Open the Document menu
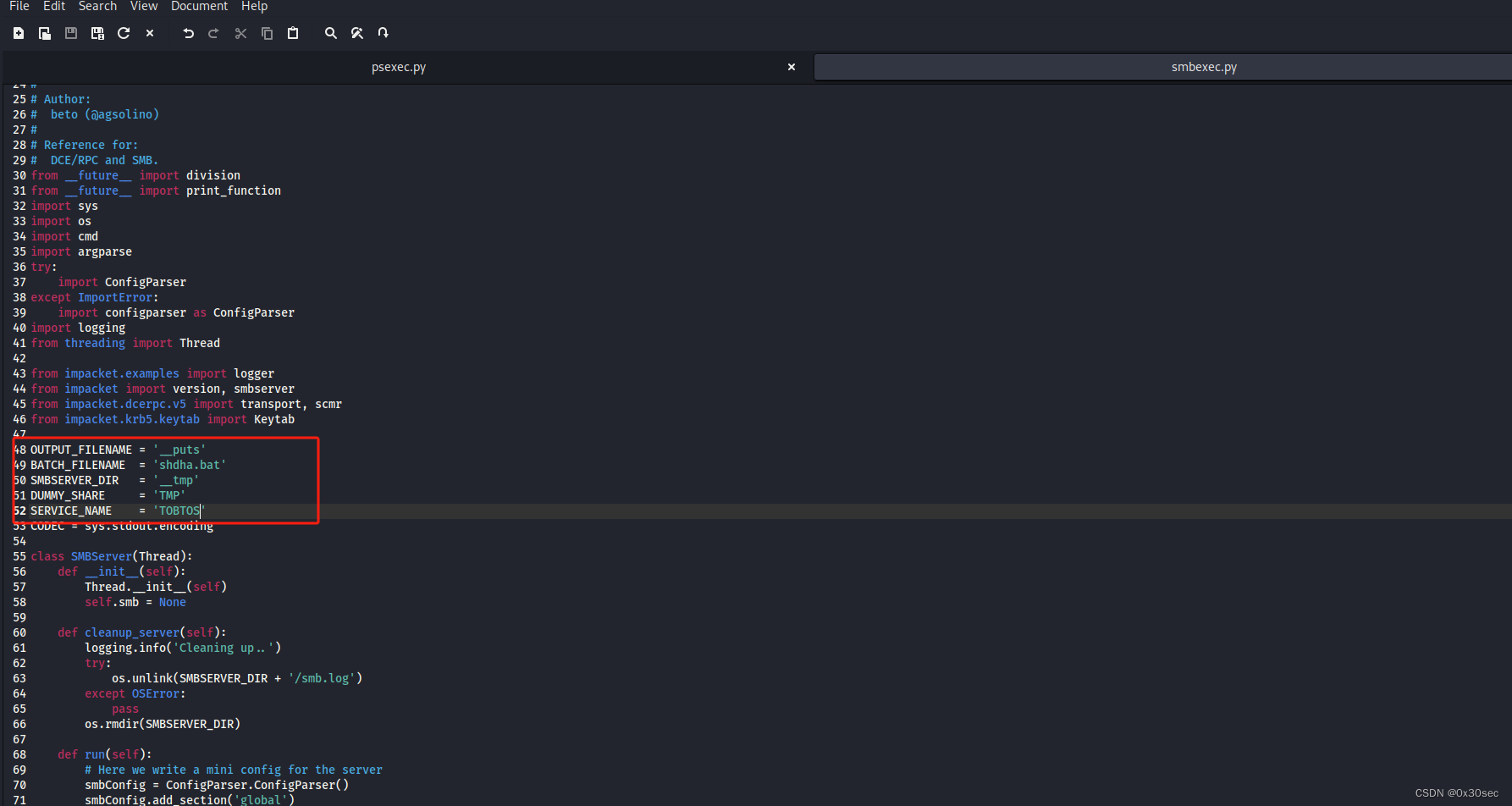The width and height of the screenshot is (1512, 806). 199,6
